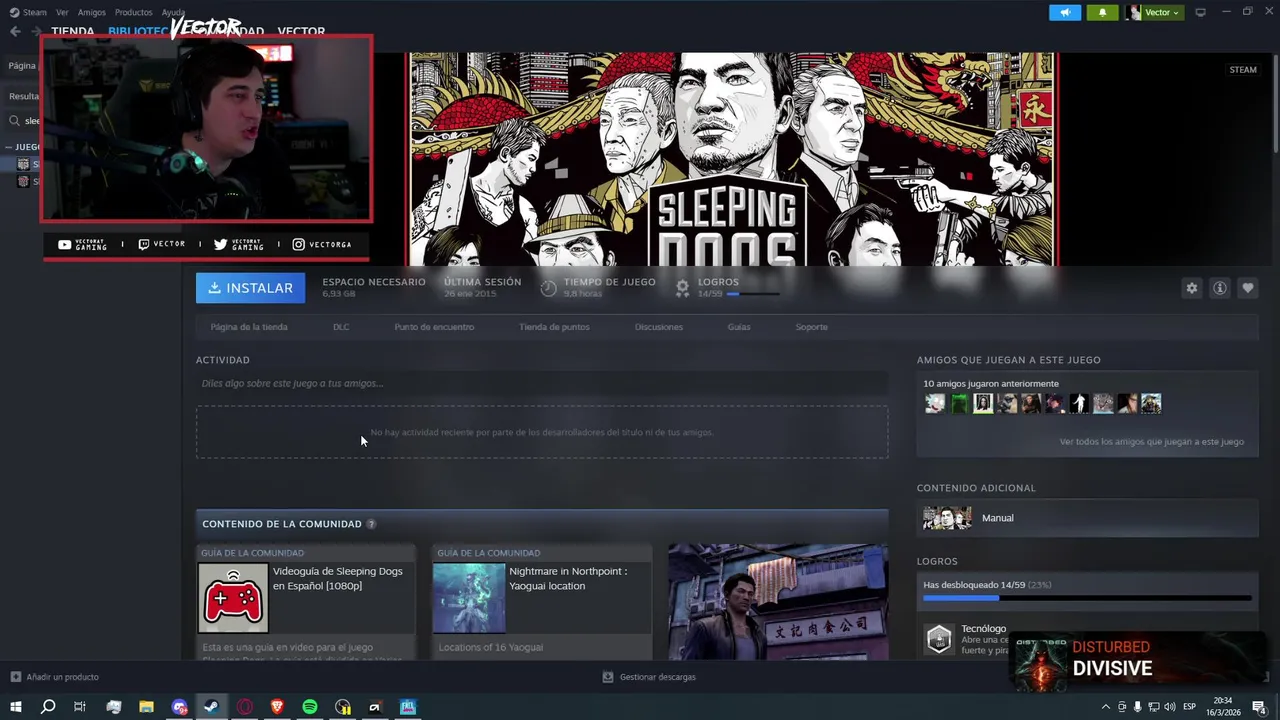Viewport: 1280px width, 720px height.
Task: Open Nightmare in Northpoint Yaoguai guide
Action: [x=568, y=578]
